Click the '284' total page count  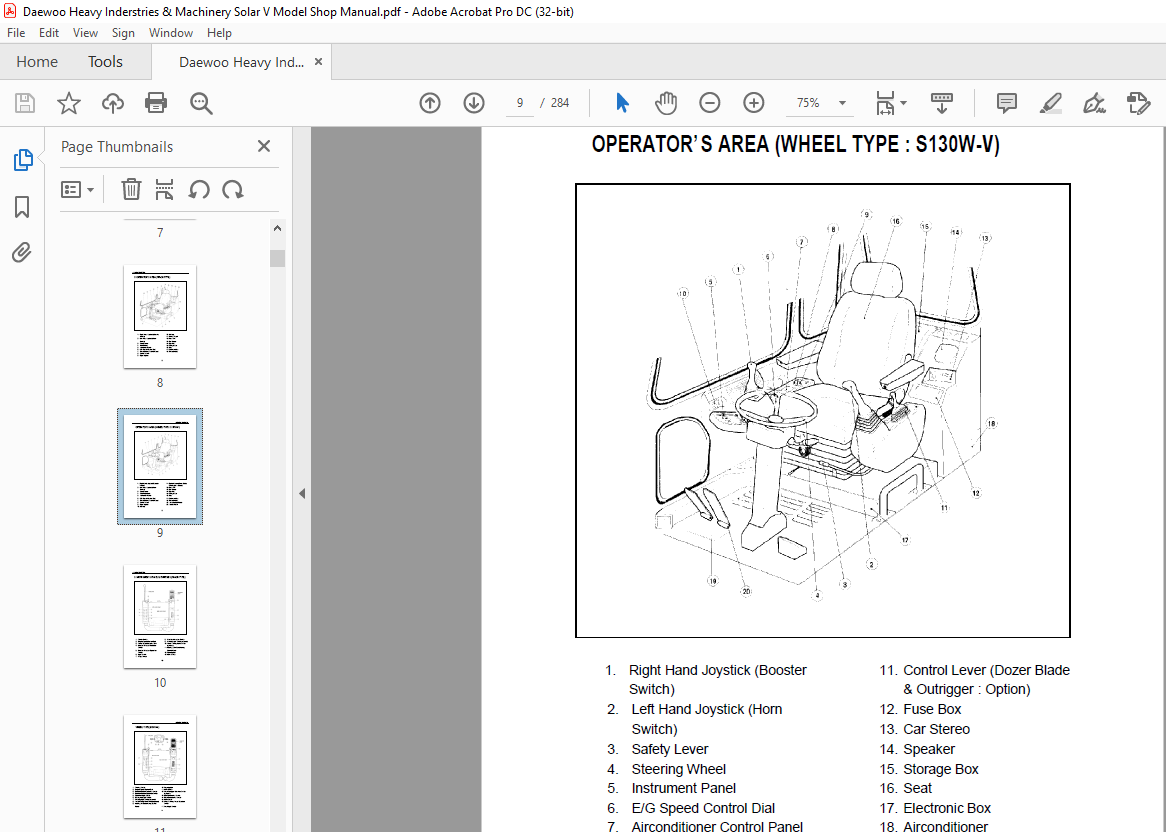560,103
